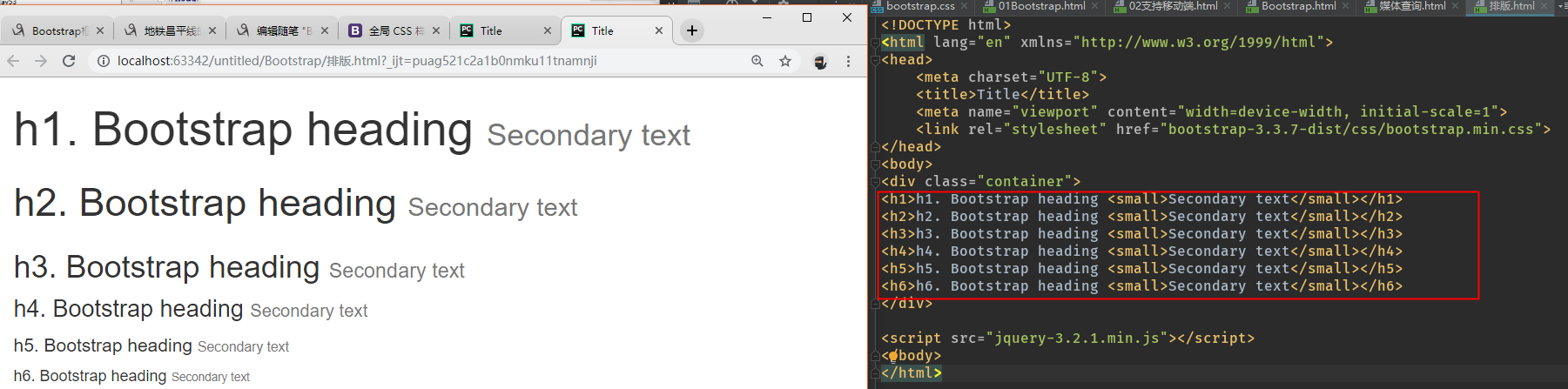Go back in Chrome browser
The height and width of the screenshot is (389, 1568).
coord(13,61)
